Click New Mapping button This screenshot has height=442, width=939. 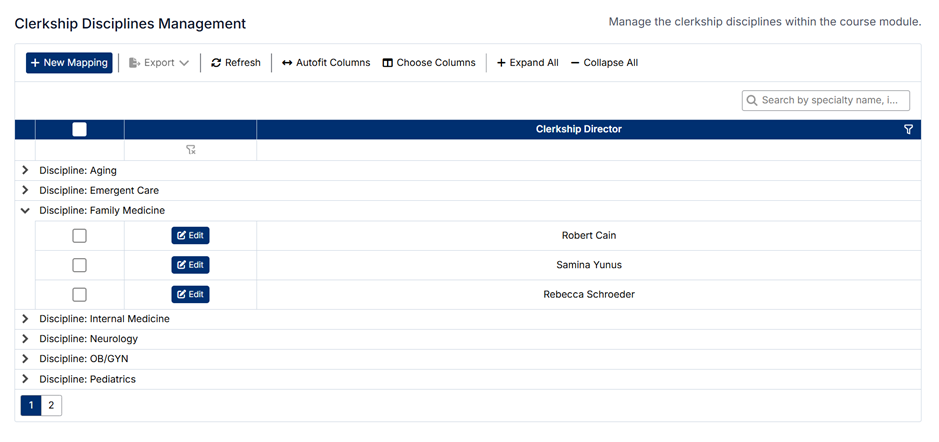(69, 63)
